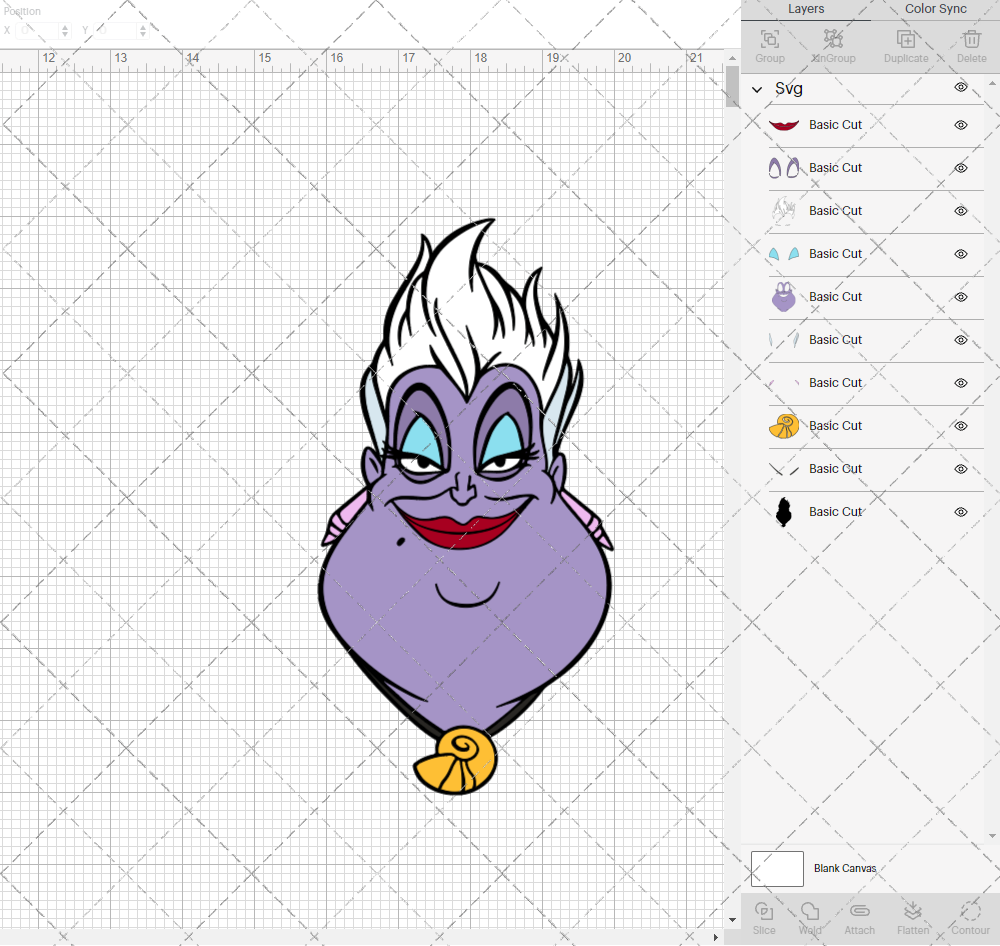Toggle visibility of the Svg group
Screen dimensions: 1000x946
(x=960, y=87)
